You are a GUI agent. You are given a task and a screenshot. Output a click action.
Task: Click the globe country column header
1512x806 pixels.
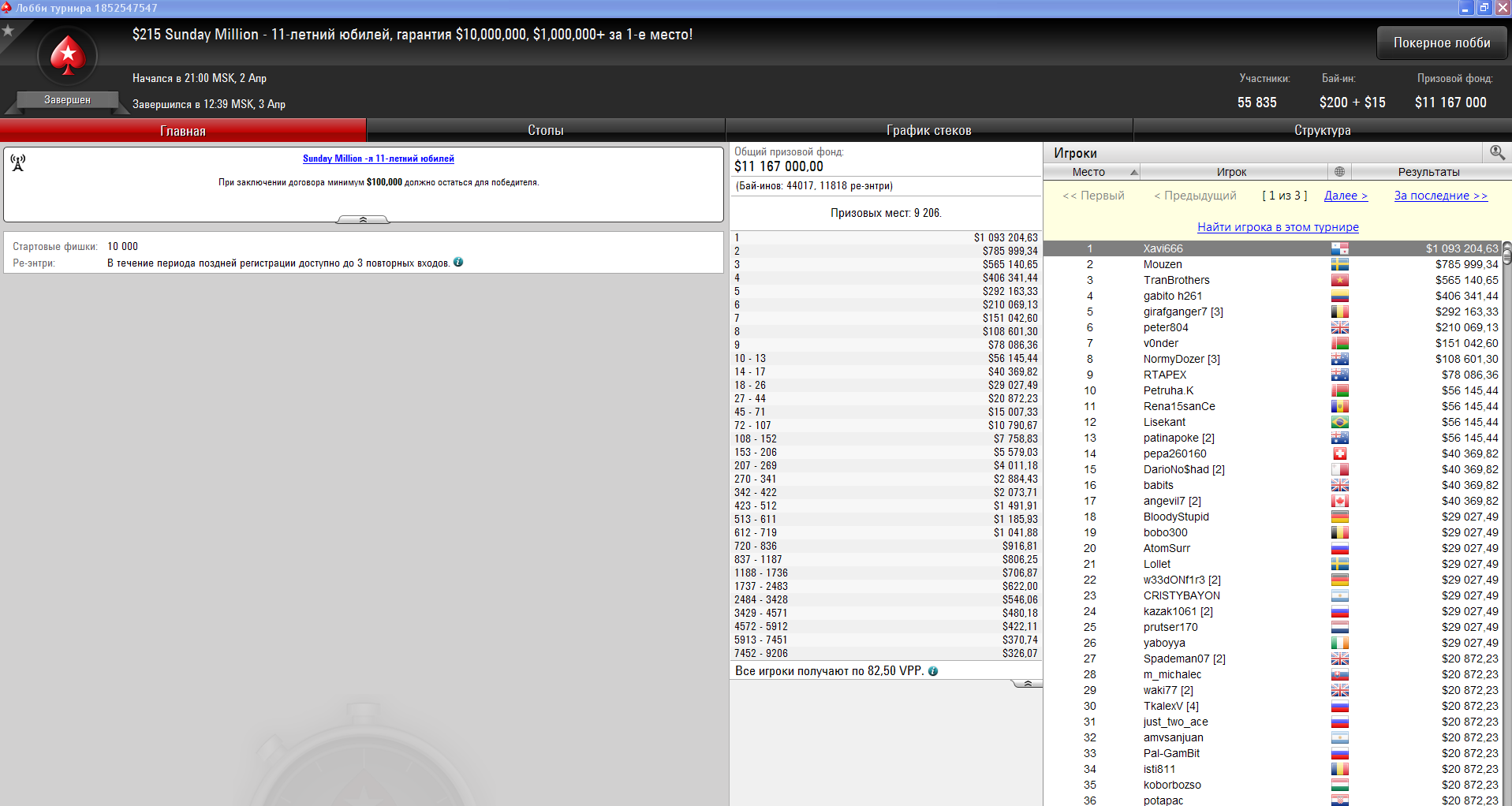click(1339, 172)
